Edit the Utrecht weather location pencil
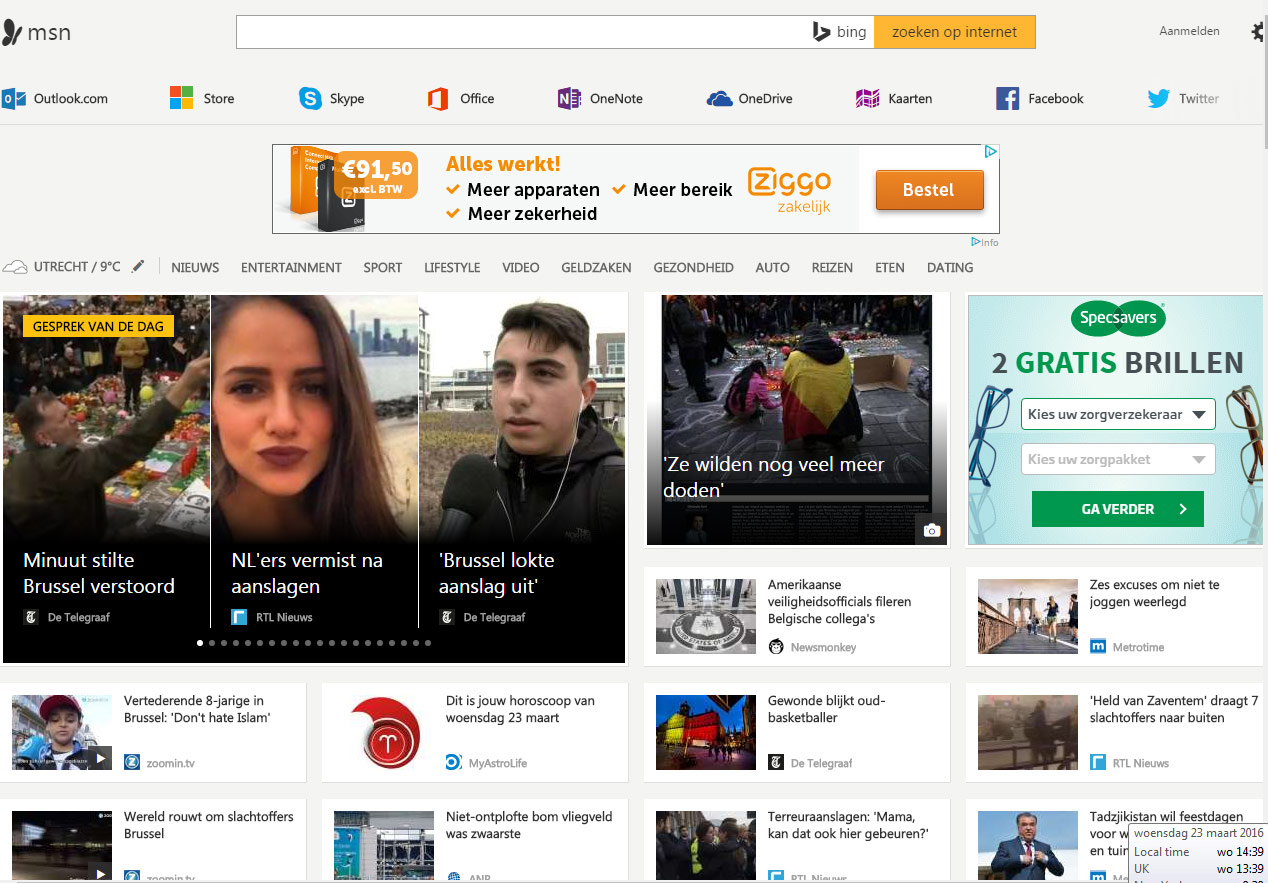This screenshot has width=1268, height=883. [138, 266]
